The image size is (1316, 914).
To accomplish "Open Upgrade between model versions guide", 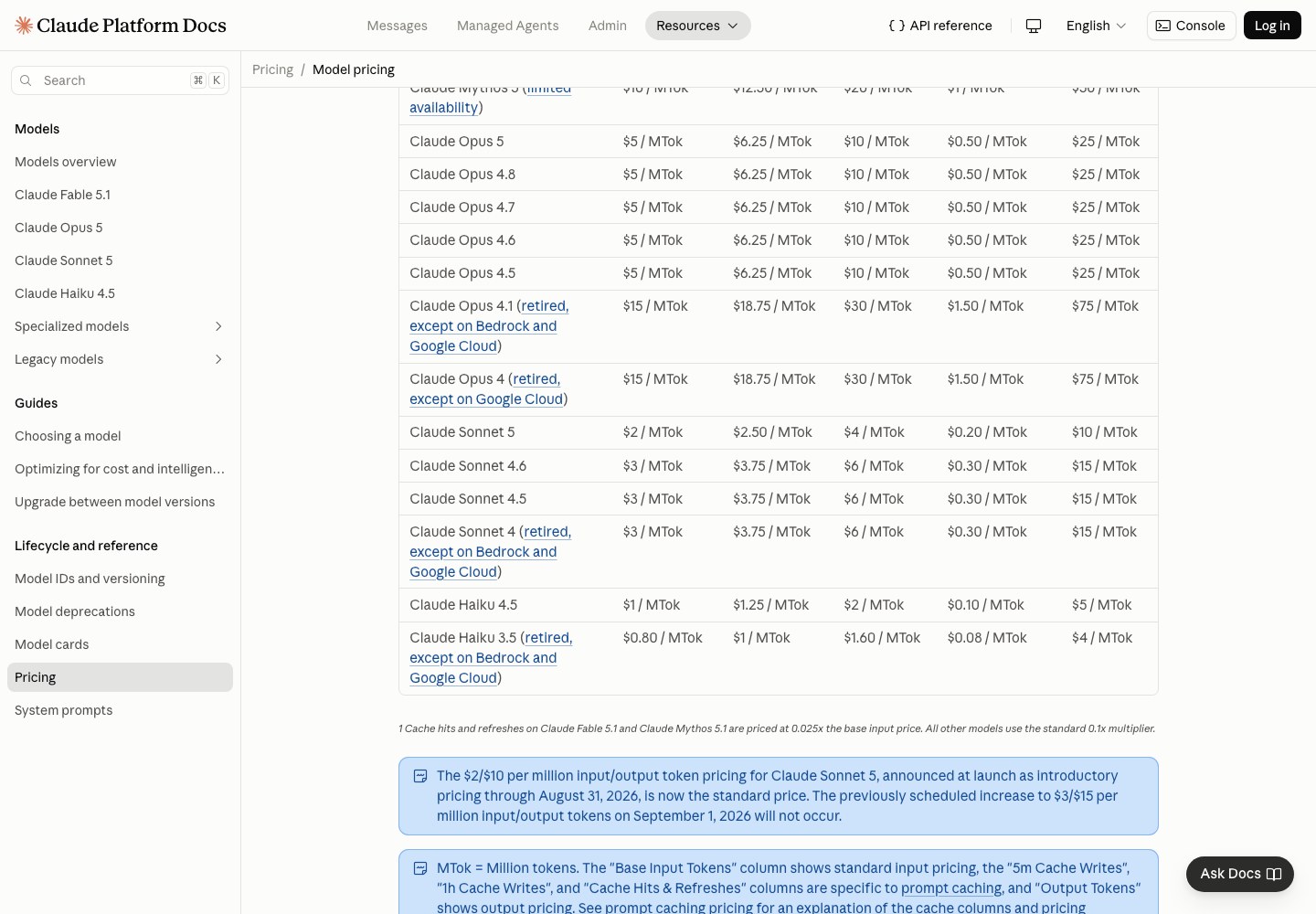I will 120,502.
